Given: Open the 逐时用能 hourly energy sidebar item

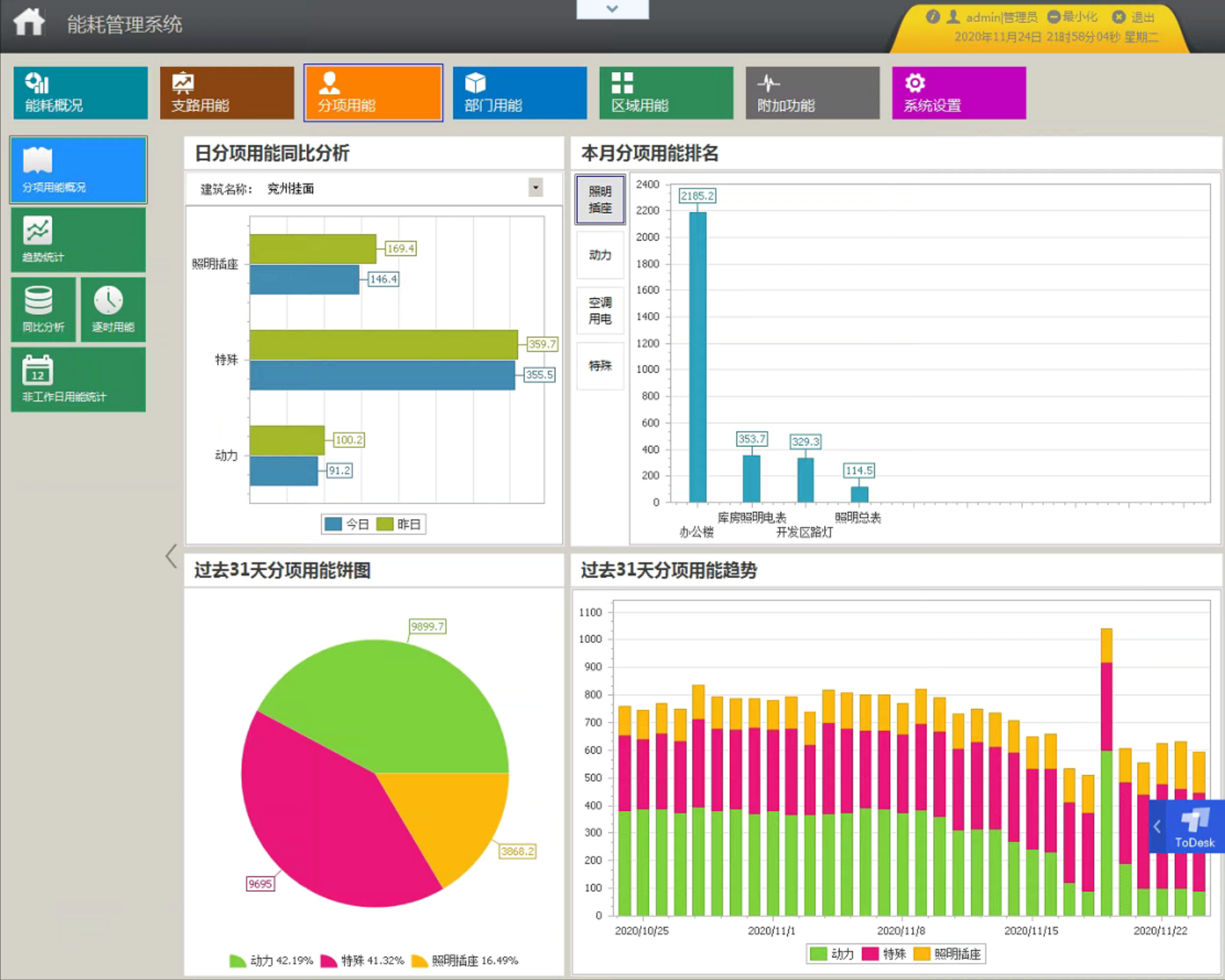Looking at the screenshot, I should (113, 310).
